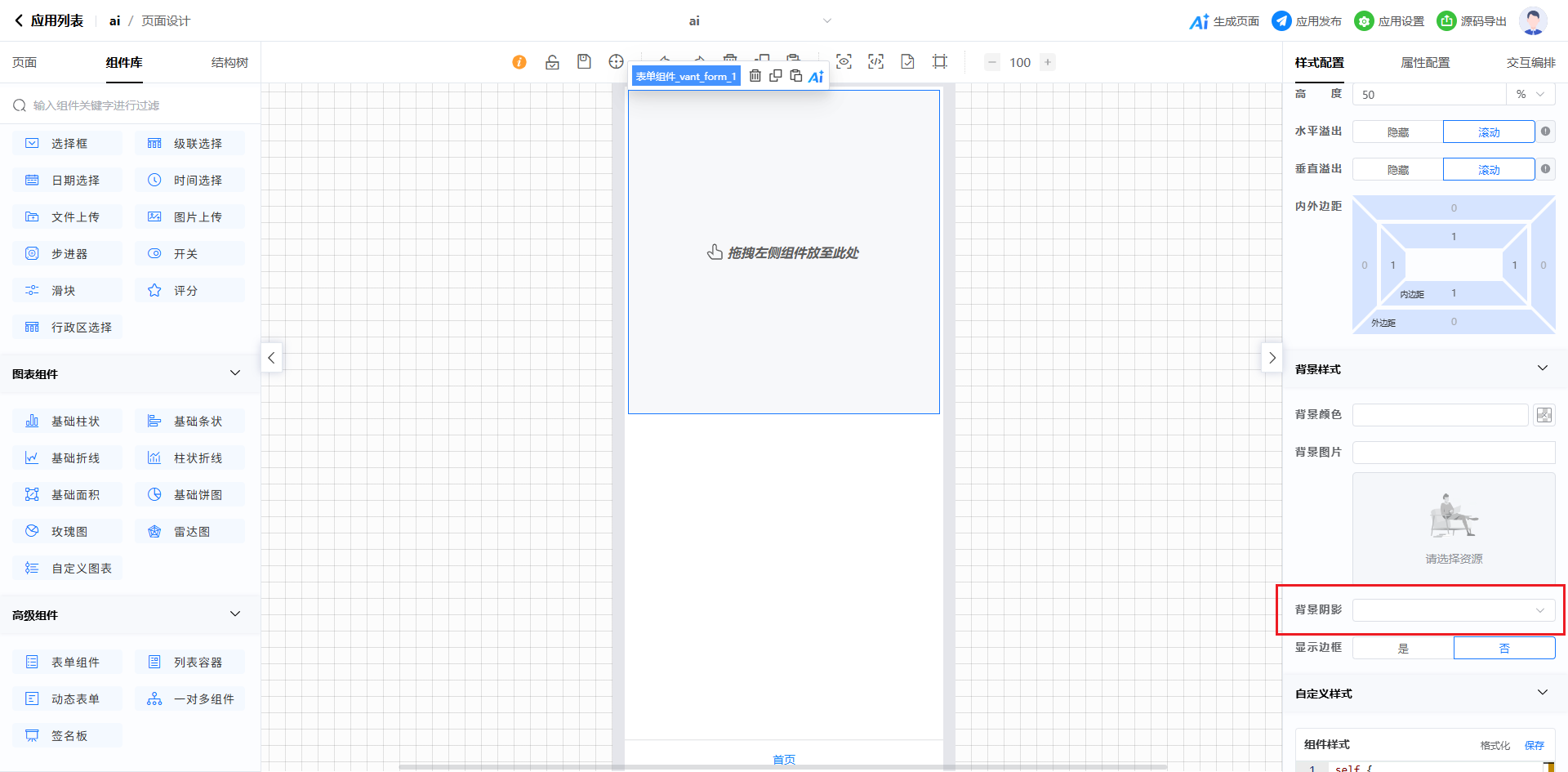Click the component keyword search field

pyautogui.click(x=131, y=105)
